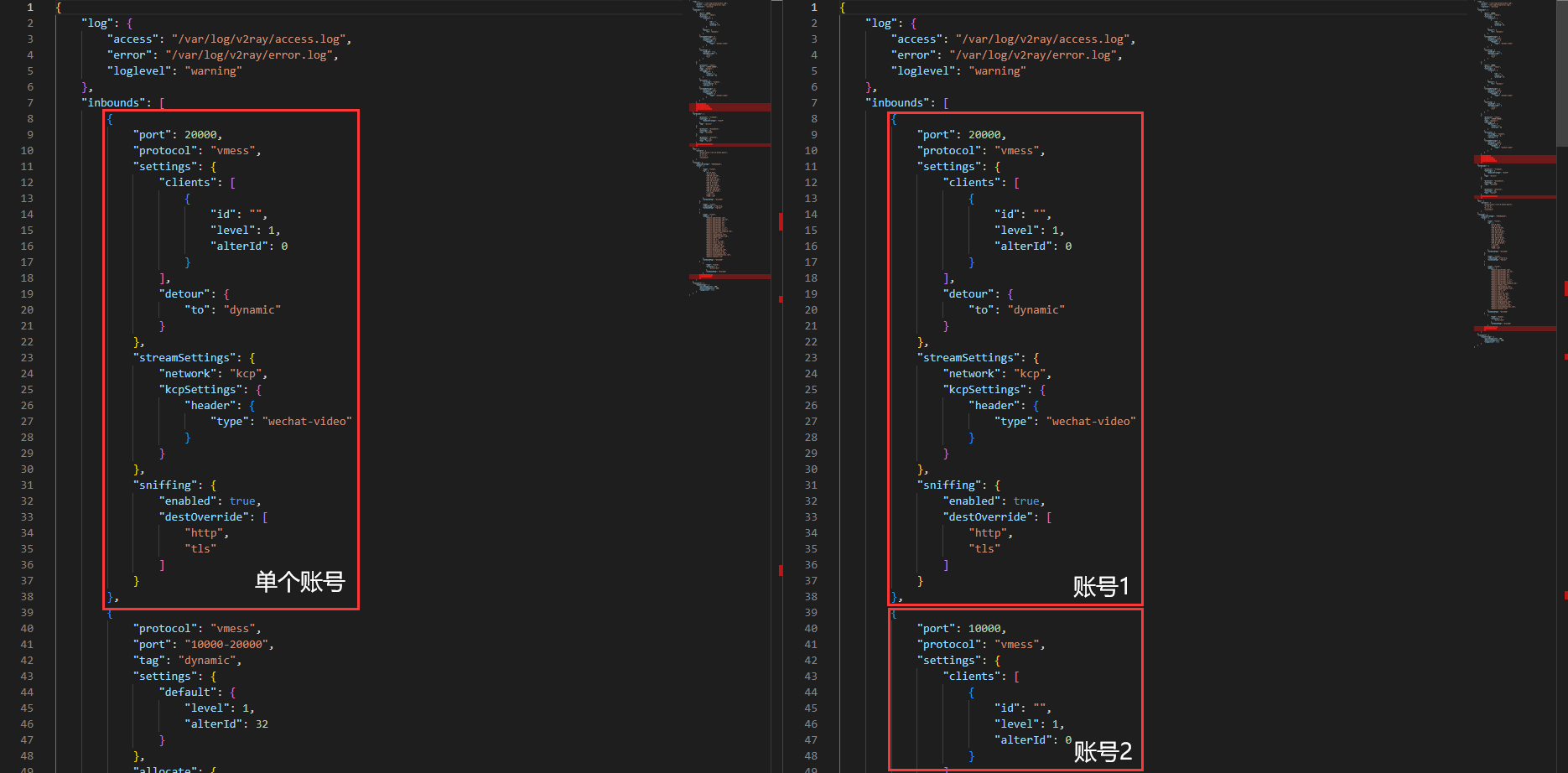Click "wechat-video" value in the left pane
This screenshot has height=773, width=1568.
click(307, 422)
